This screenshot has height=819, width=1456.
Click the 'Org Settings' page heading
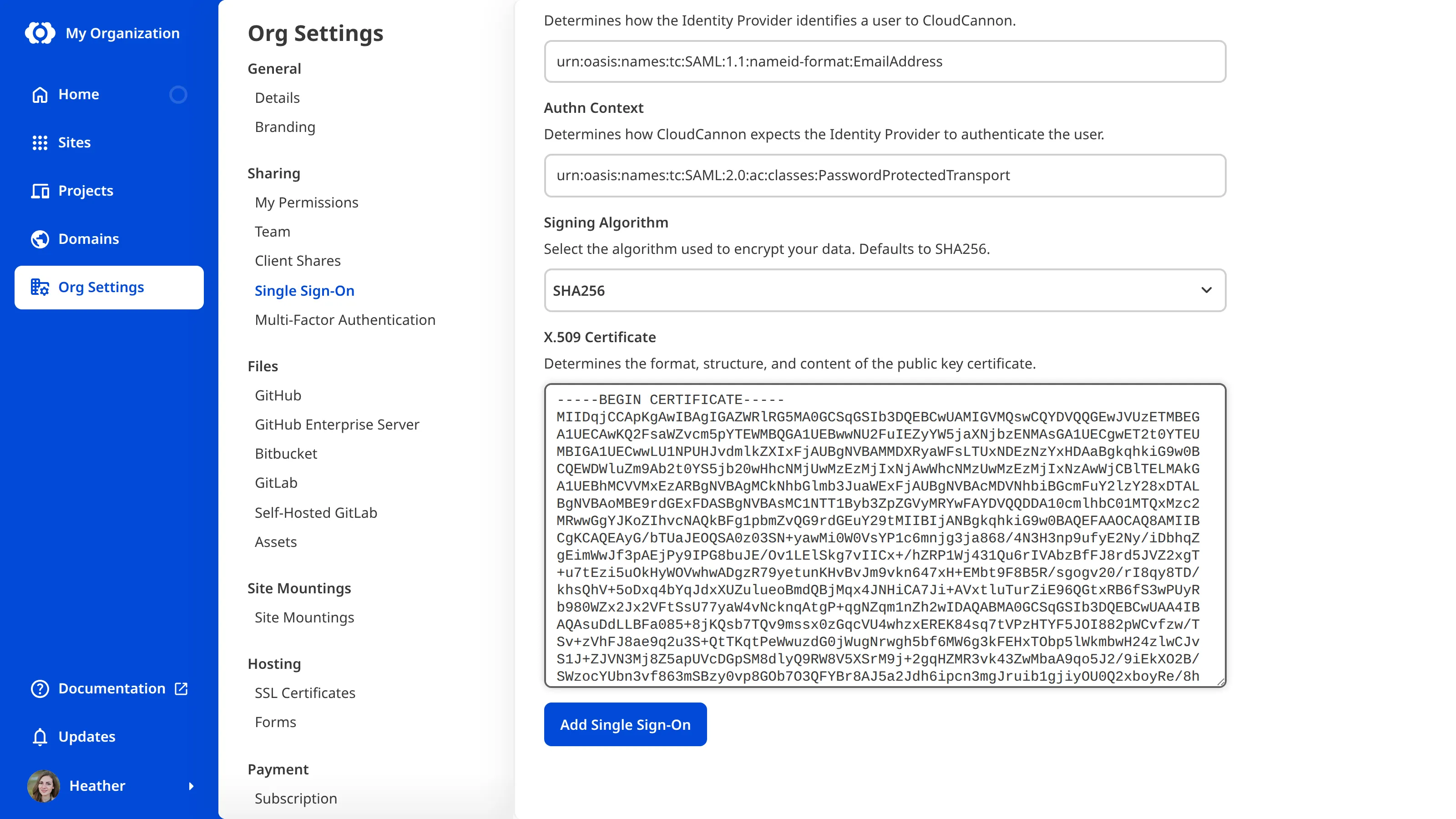tap(315, 33)
